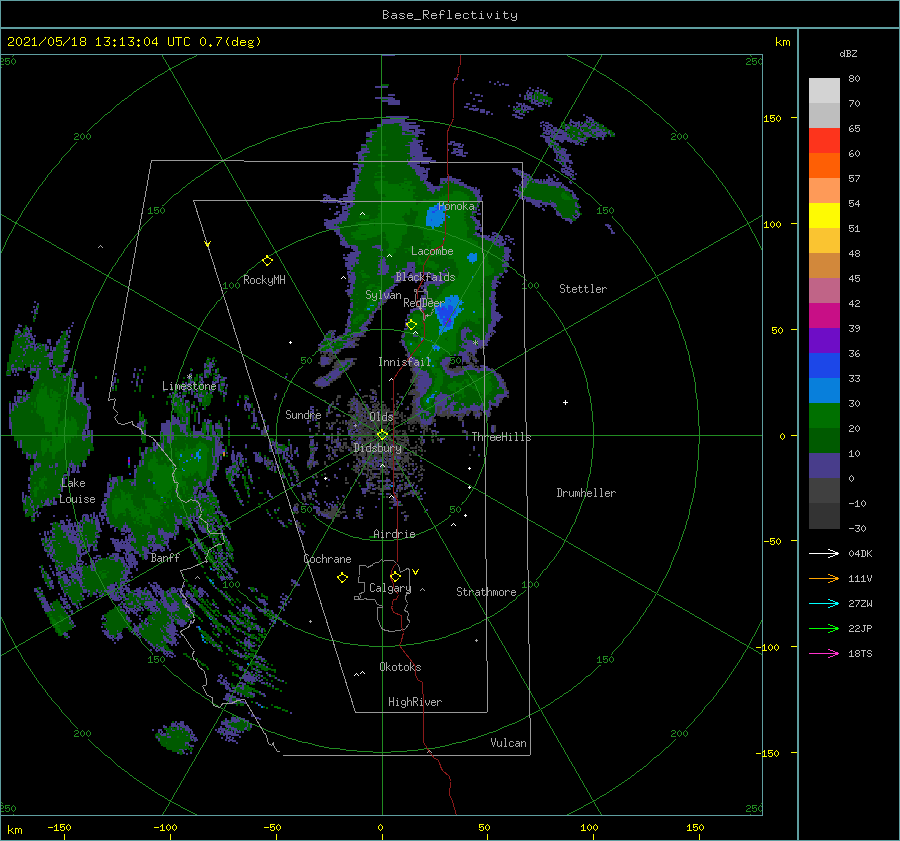The height and width of the screenshot is (841, 900).
Task: Click the Sundre label
Action: point(303,414)
